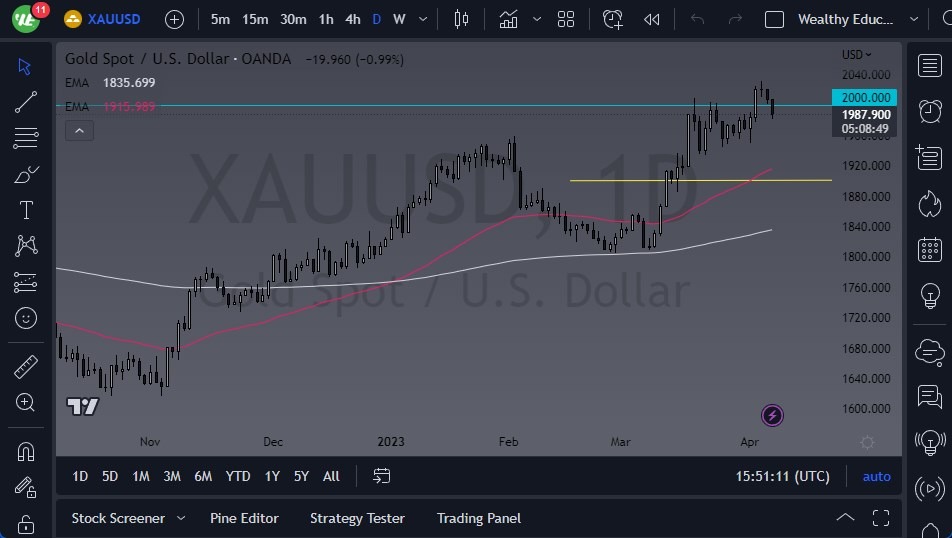This screenshot has width=952, height=538.
Task: Redo the last chart action
Action: (x=735, y=19)
